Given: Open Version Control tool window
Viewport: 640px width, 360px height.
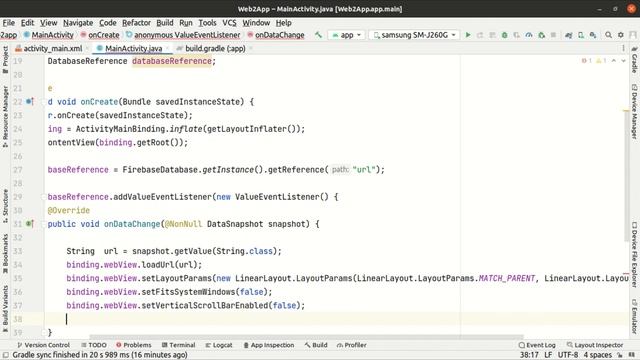Looking at the screenshot, I should [43, 345].
